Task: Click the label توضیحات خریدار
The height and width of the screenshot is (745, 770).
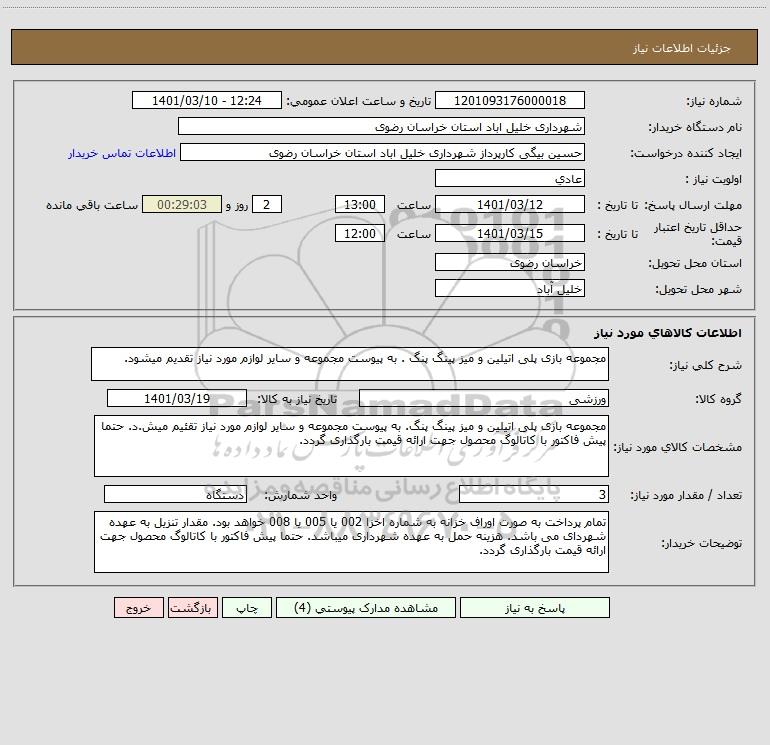Action: [x=702, y=543]
